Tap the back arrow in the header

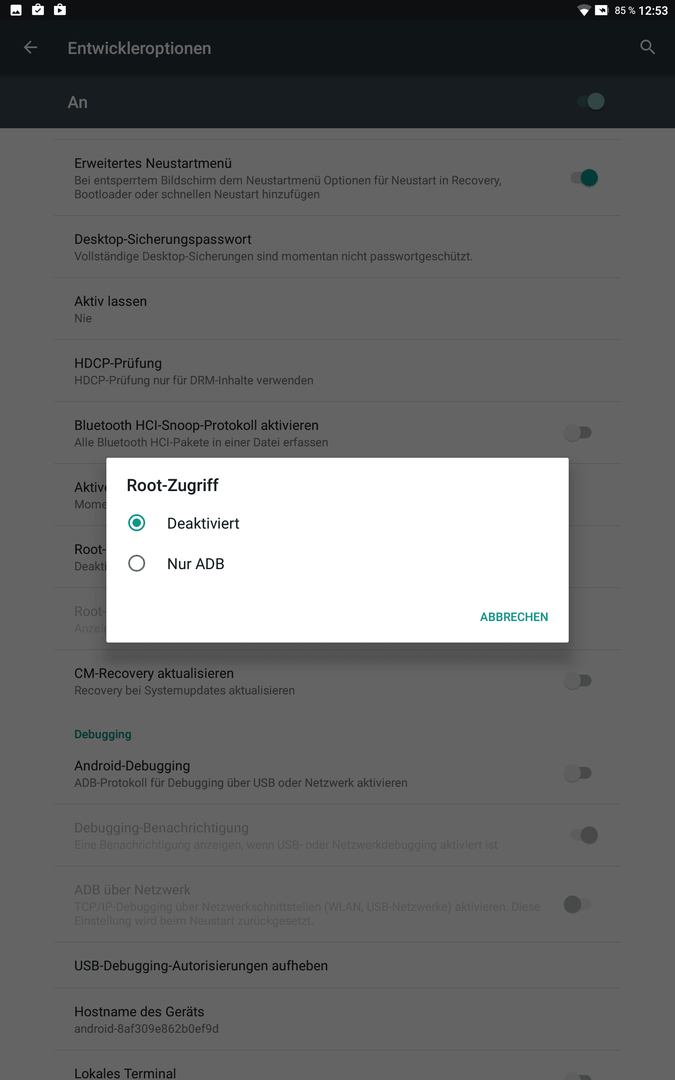coord(30,48)
